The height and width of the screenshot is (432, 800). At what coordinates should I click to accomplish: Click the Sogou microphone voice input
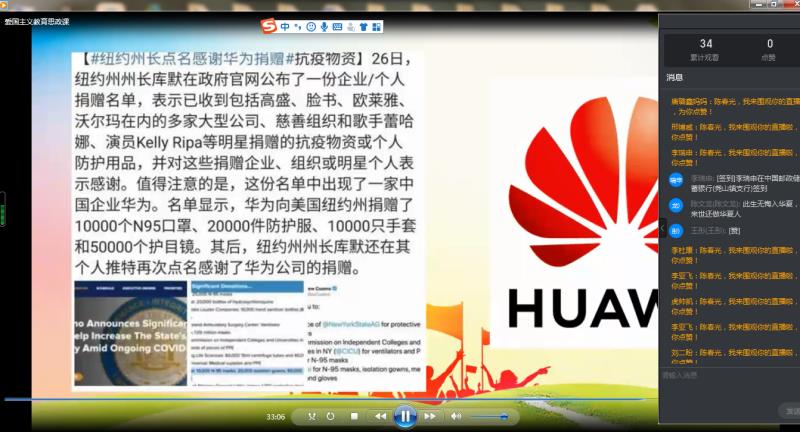tap(324, 26)
